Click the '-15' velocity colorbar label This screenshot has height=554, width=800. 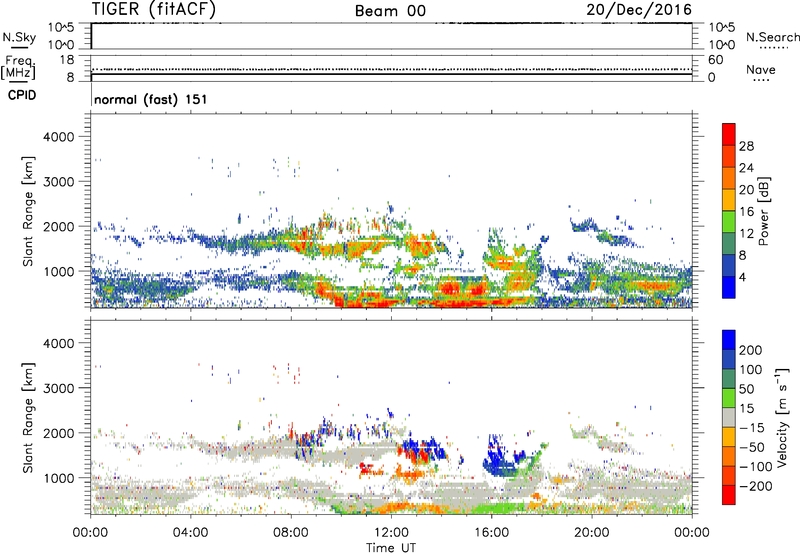[x=752, y=427]
